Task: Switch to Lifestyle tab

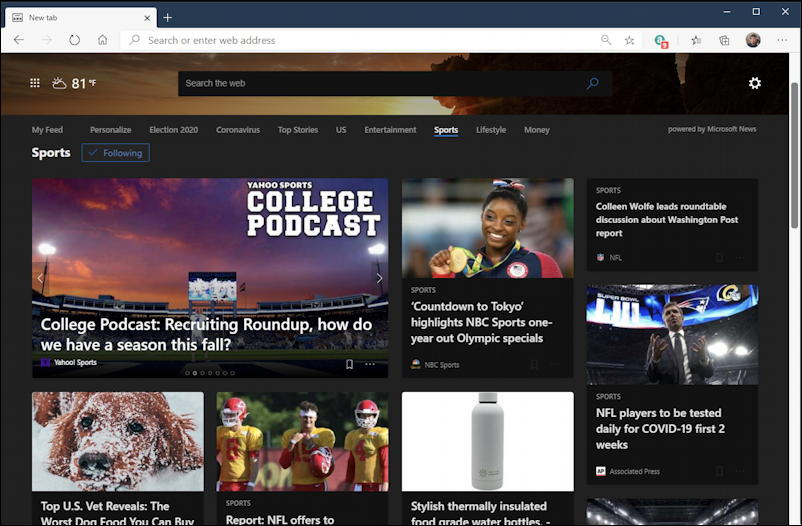Action: pyautogui.click(x=491, y=130)
